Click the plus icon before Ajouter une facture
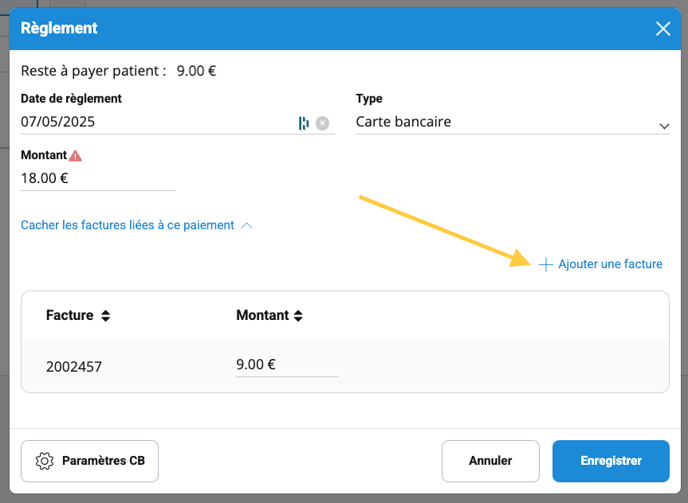The height and width of the screenshot is (503, 688). point(545,265)
